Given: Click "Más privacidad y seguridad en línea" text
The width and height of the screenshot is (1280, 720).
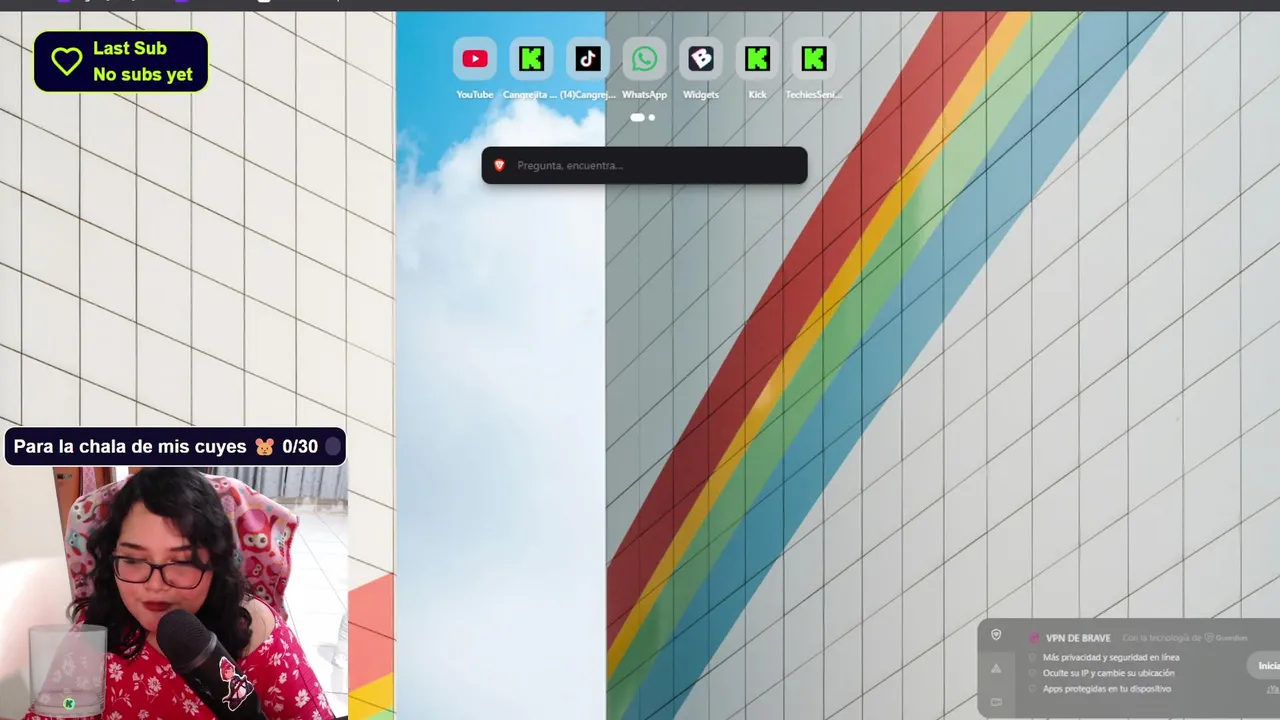Looking at the screenshot, I should pyautogui.click(x=1111, y=657).
